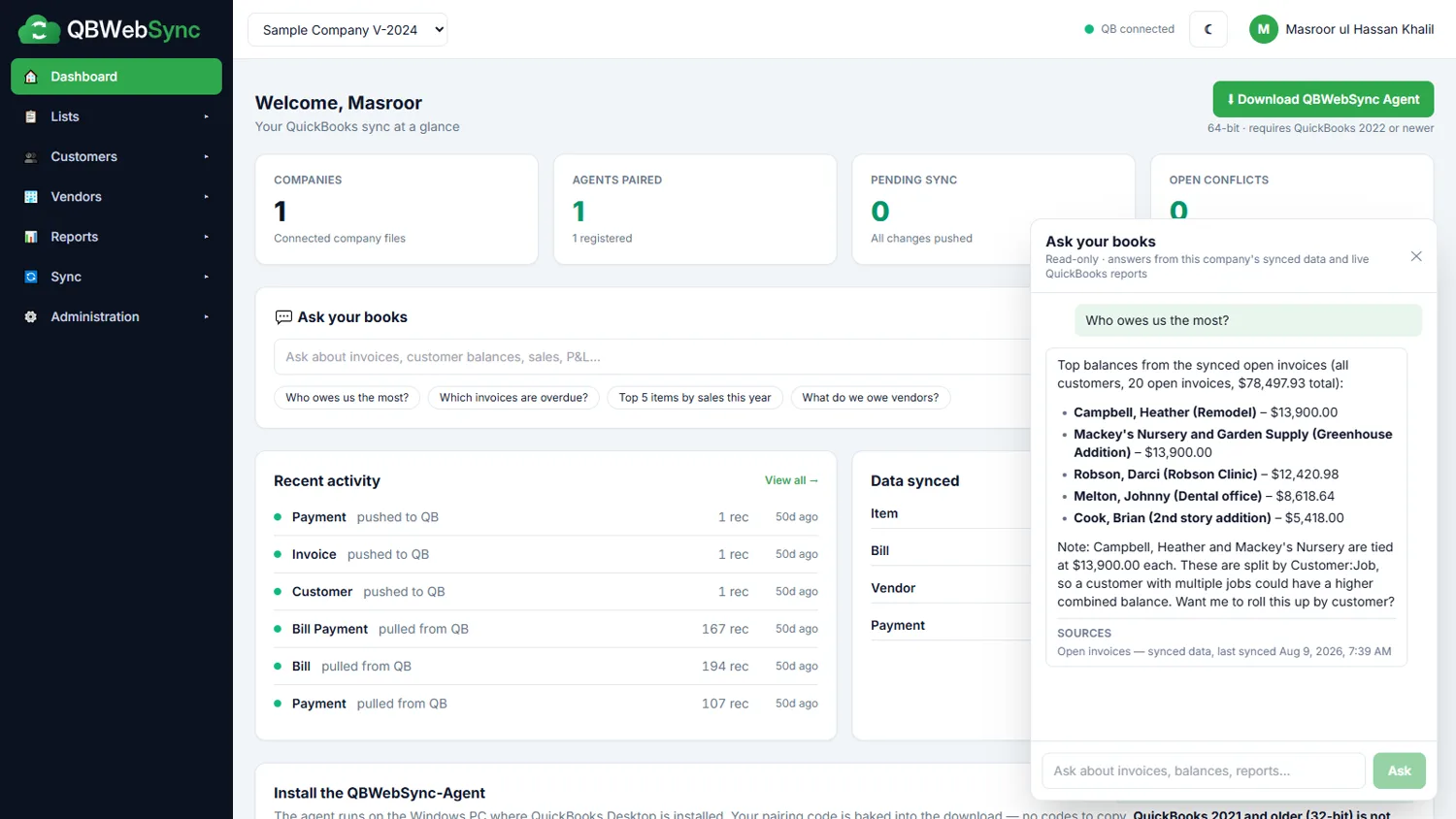Click the Lists clipboard icon in sidebar

pos(31,116)
